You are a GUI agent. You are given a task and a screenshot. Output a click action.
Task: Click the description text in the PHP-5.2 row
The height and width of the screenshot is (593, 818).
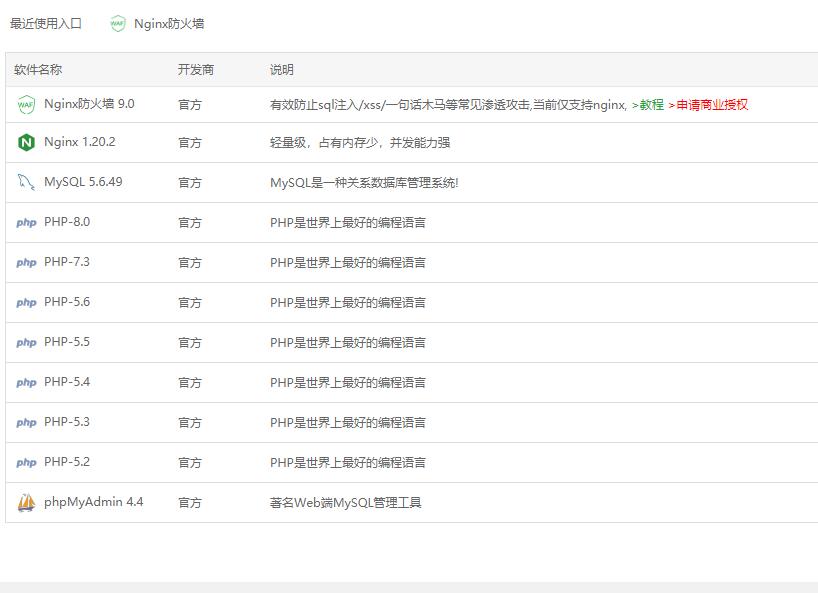[x=348, y=463]
